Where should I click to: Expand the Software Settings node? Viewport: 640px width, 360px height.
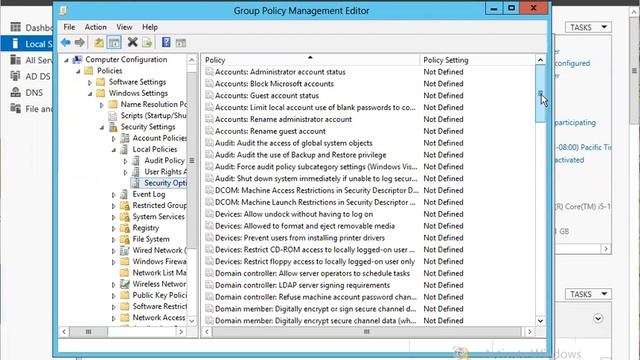(x=90, y=82)
